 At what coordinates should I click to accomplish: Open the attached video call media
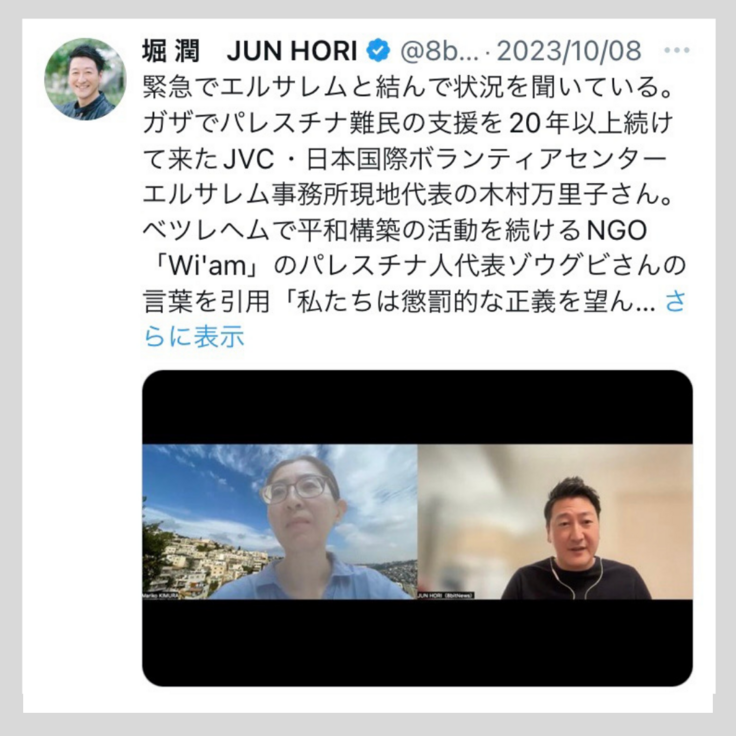coord(417,528)
